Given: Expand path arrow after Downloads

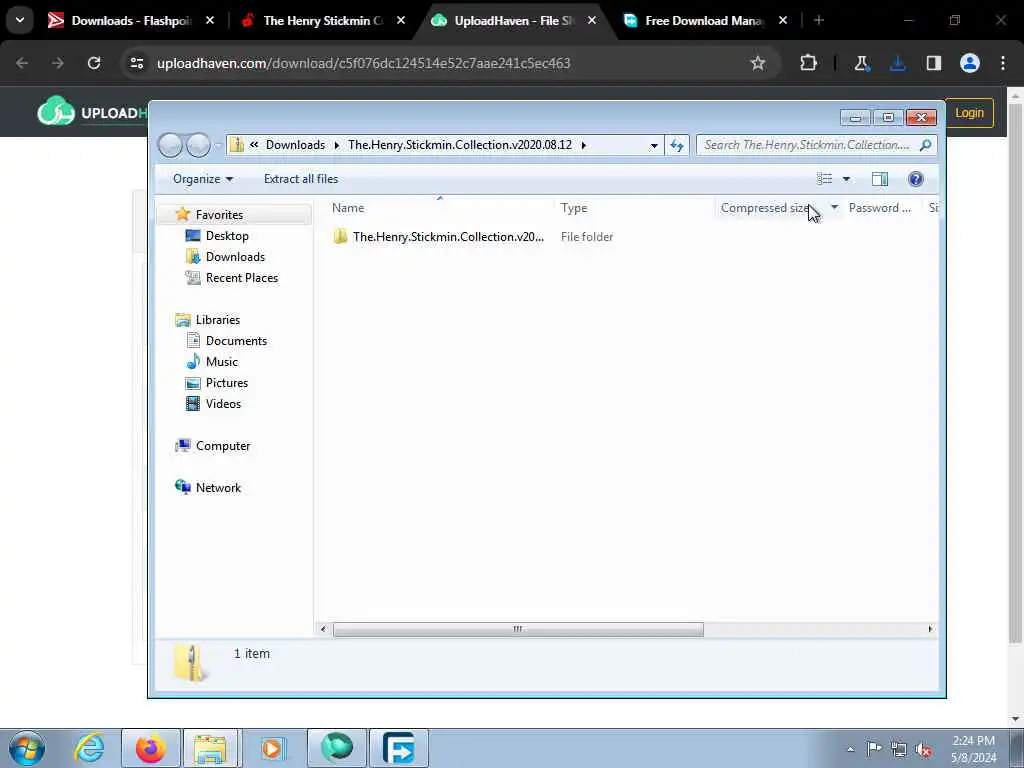Looking at the screenshot, I should [x=337, y=145].
